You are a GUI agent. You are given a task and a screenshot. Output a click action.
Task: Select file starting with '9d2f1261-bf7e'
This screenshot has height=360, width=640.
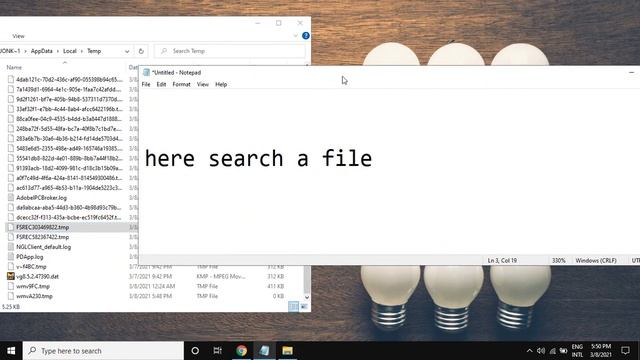click(x=69, y=99)
